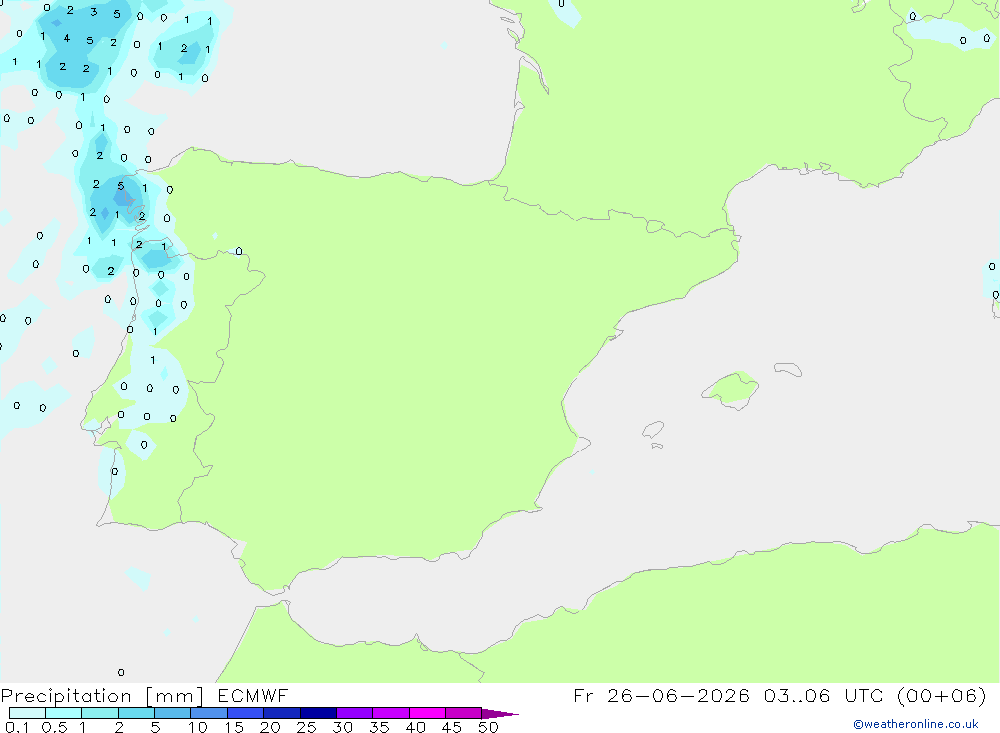
Task: Click the legend value "20"
Action: click(270, 727)
